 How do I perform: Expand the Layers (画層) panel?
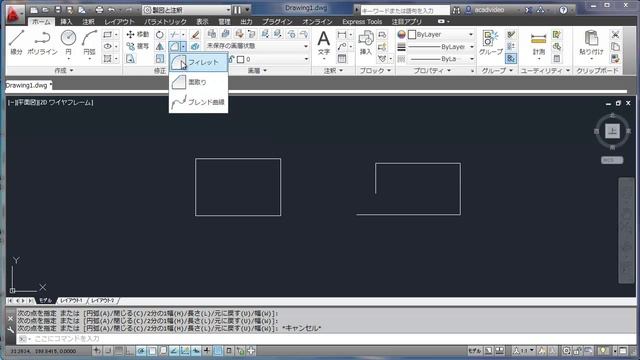[257, 71]
